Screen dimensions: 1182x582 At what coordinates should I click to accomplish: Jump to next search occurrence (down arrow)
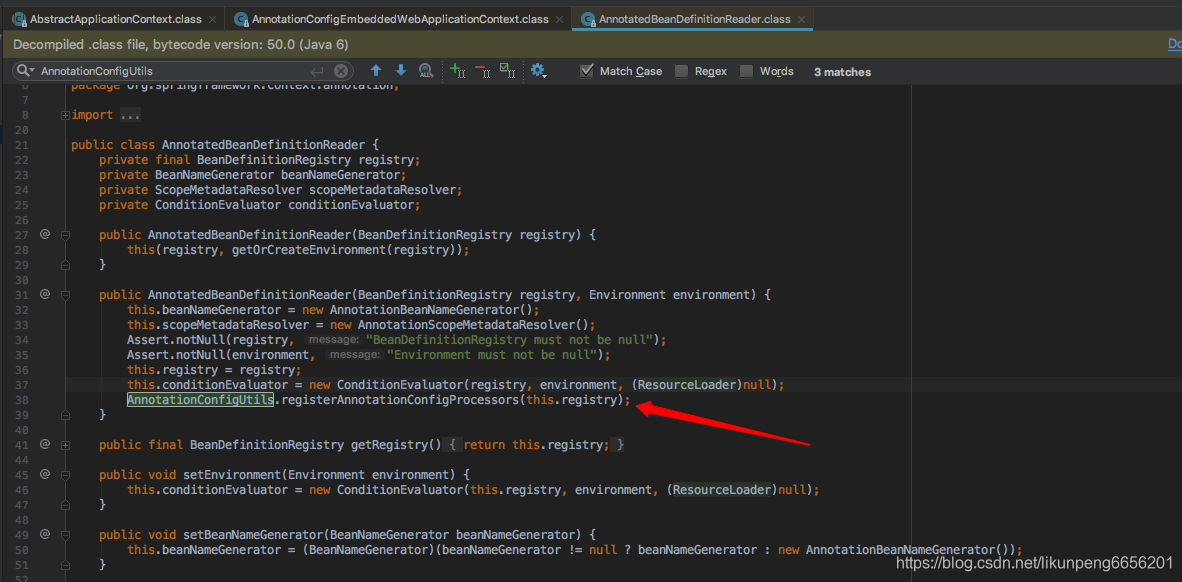(401, 71)
